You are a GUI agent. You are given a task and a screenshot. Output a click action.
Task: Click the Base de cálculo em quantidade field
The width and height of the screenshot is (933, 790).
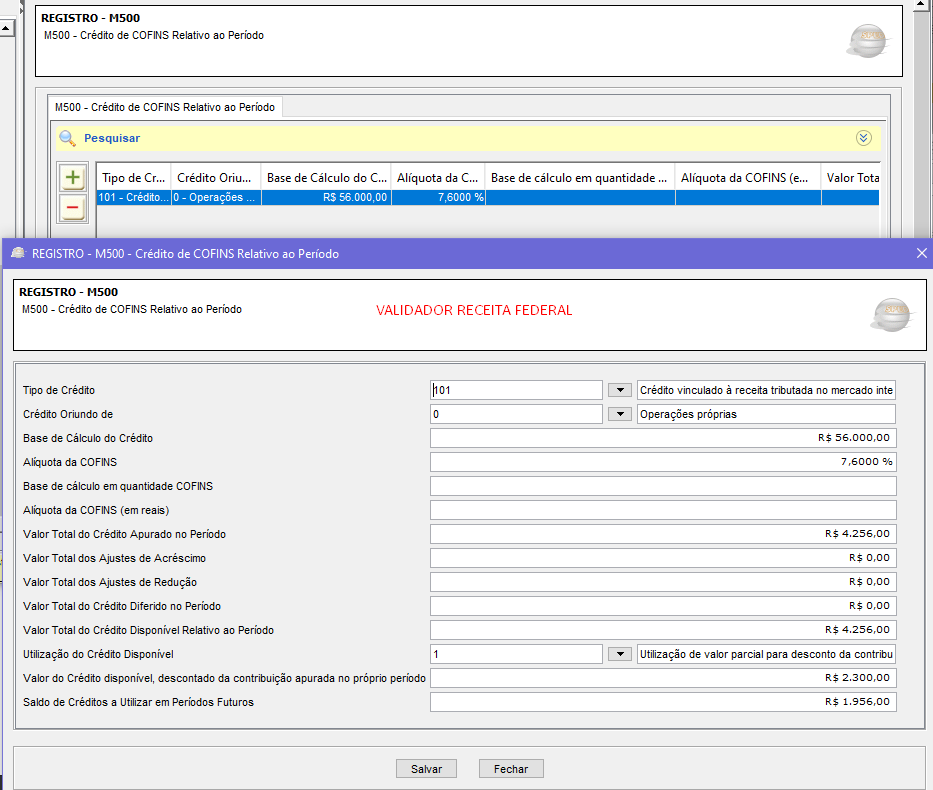pyautogui.click(x=663, y=486)
